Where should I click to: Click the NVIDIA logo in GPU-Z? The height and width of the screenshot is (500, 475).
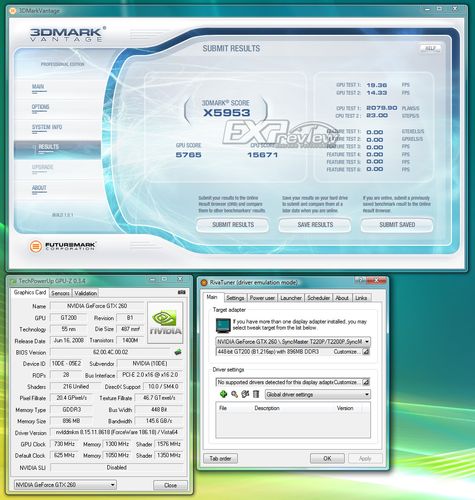click(165, 322)
